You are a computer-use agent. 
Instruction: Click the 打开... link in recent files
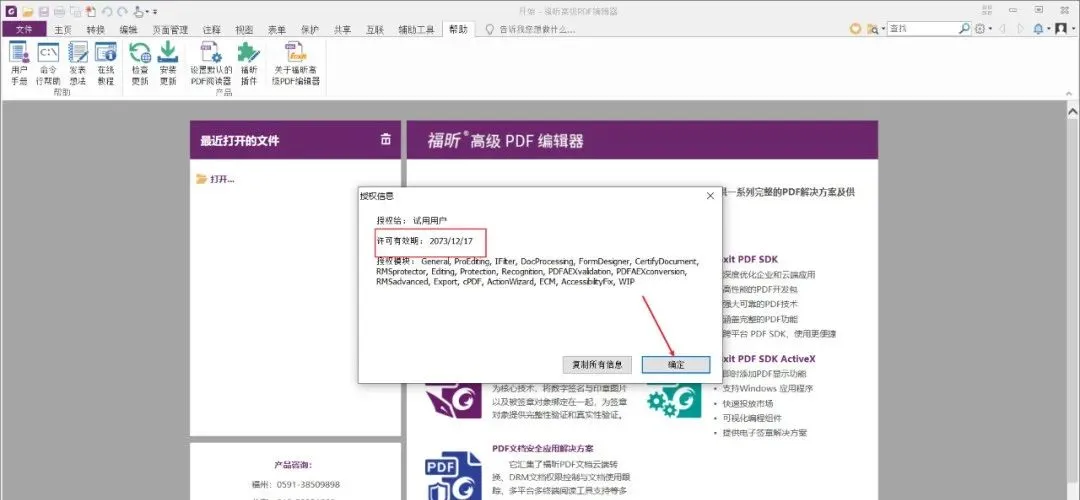pos(216,179)
